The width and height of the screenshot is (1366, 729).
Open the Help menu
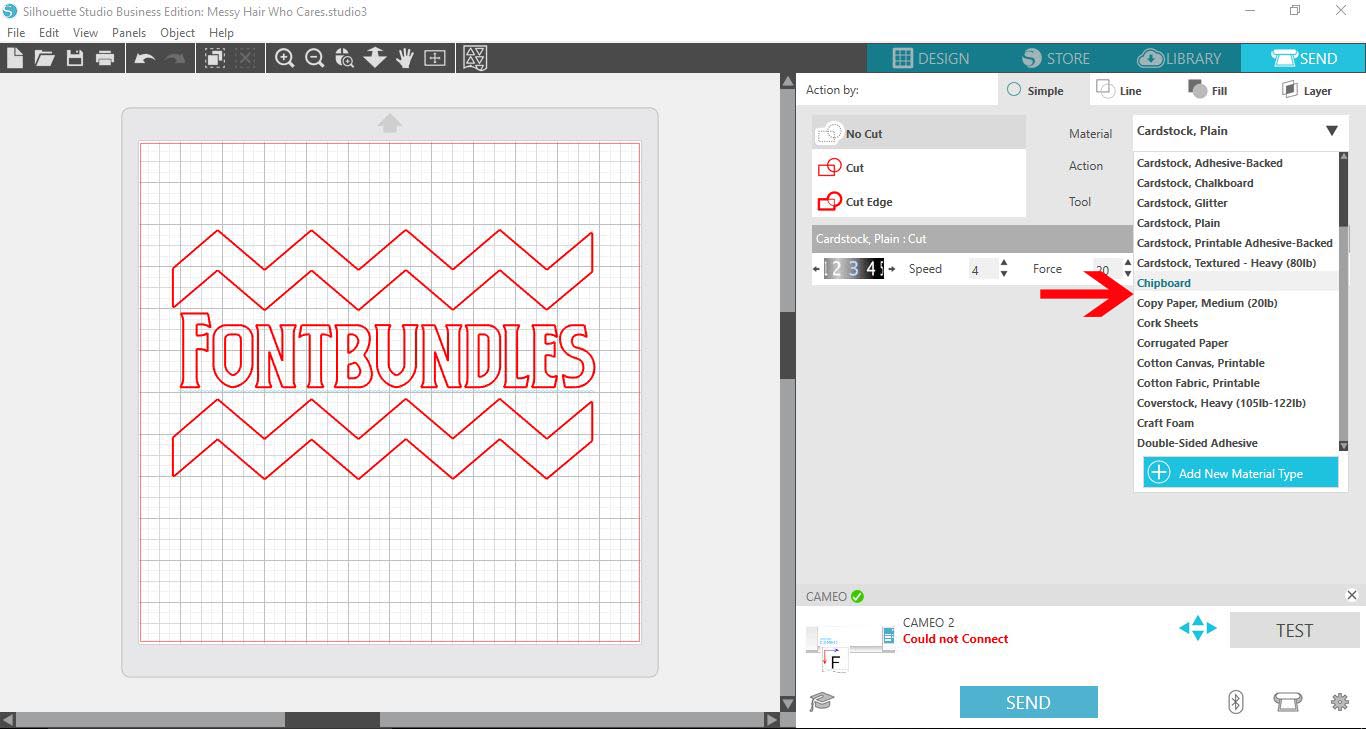pyautogui.click(x=221, y=33)
